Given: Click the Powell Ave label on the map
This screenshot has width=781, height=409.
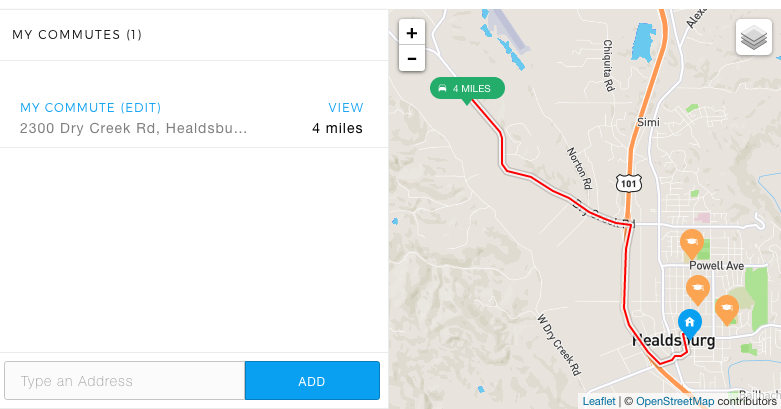Looking at the screenshot, I should (716, 266).
